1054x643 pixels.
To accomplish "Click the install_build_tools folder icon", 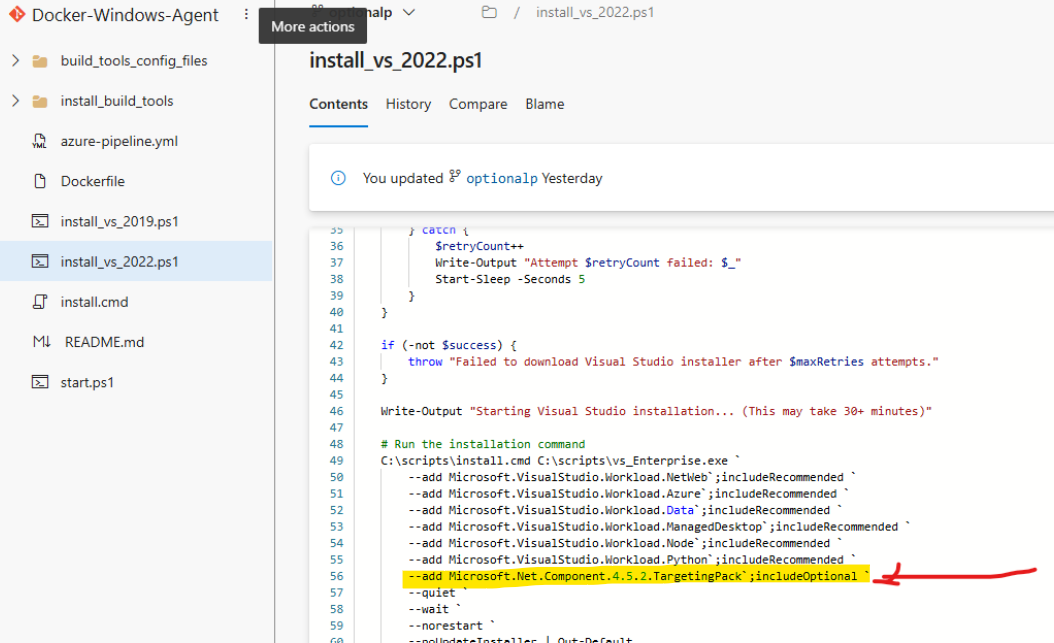I will click(x=40, y=101).
